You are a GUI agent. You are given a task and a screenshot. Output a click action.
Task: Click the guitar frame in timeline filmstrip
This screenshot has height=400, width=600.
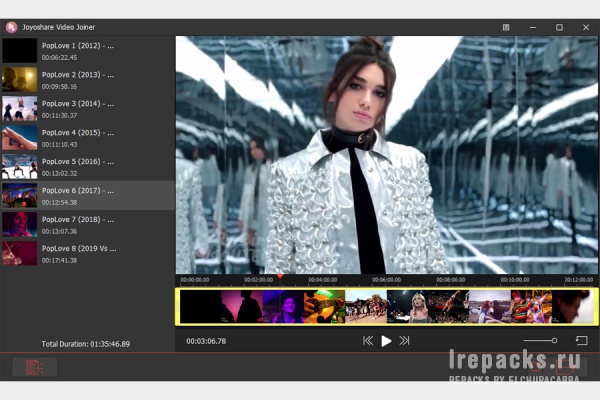(x=324, y=307)
